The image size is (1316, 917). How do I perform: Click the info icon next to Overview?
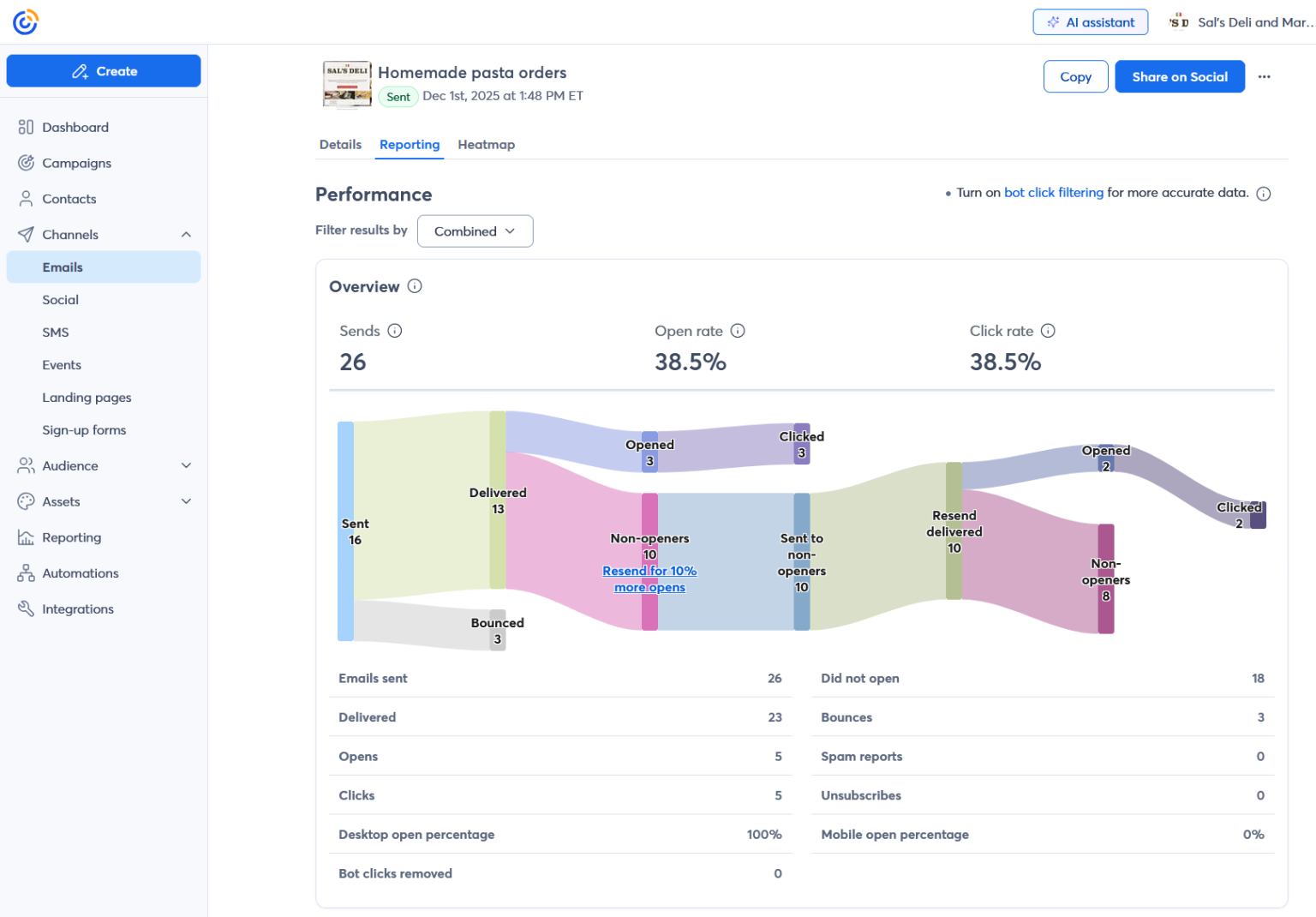click(415, 286)
